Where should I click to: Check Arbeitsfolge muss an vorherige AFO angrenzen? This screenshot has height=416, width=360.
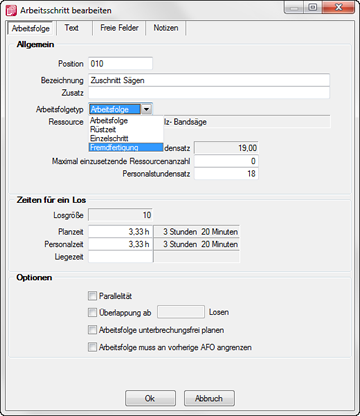coord(92,347)
